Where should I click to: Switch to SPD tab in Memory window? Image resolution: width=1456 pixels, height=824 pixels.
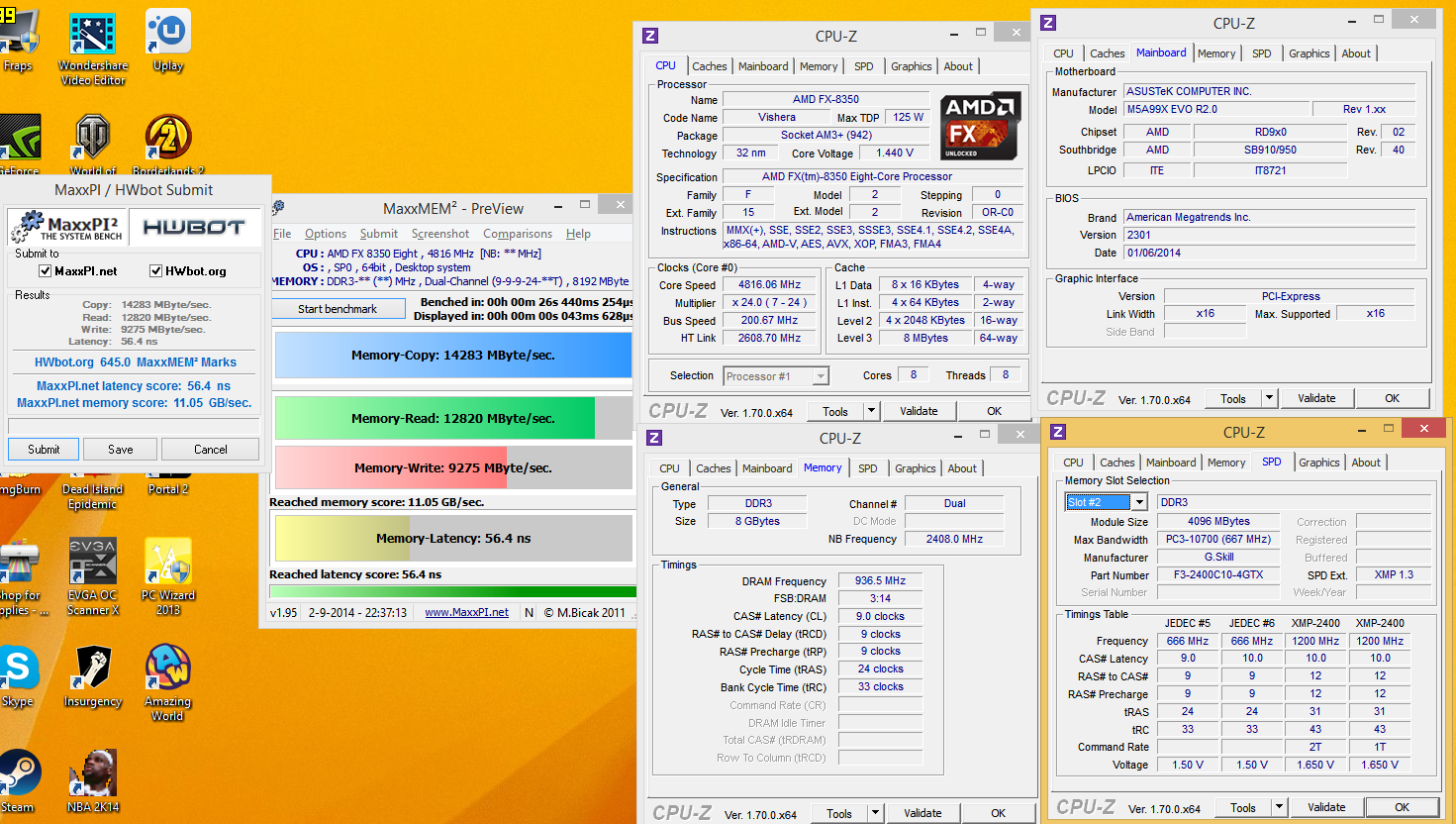click(868, 468)
